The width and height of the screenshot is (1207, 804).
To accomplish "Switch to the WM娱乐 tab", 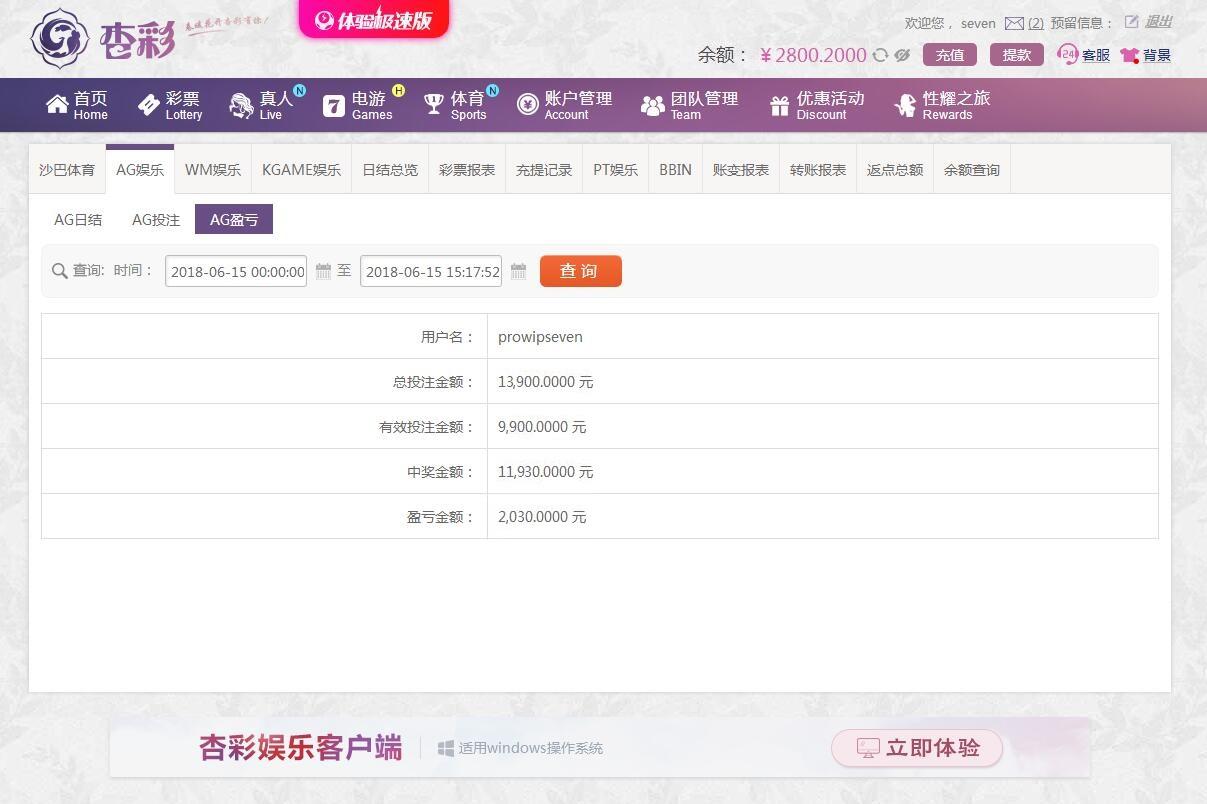I will (x=213, y=170).
